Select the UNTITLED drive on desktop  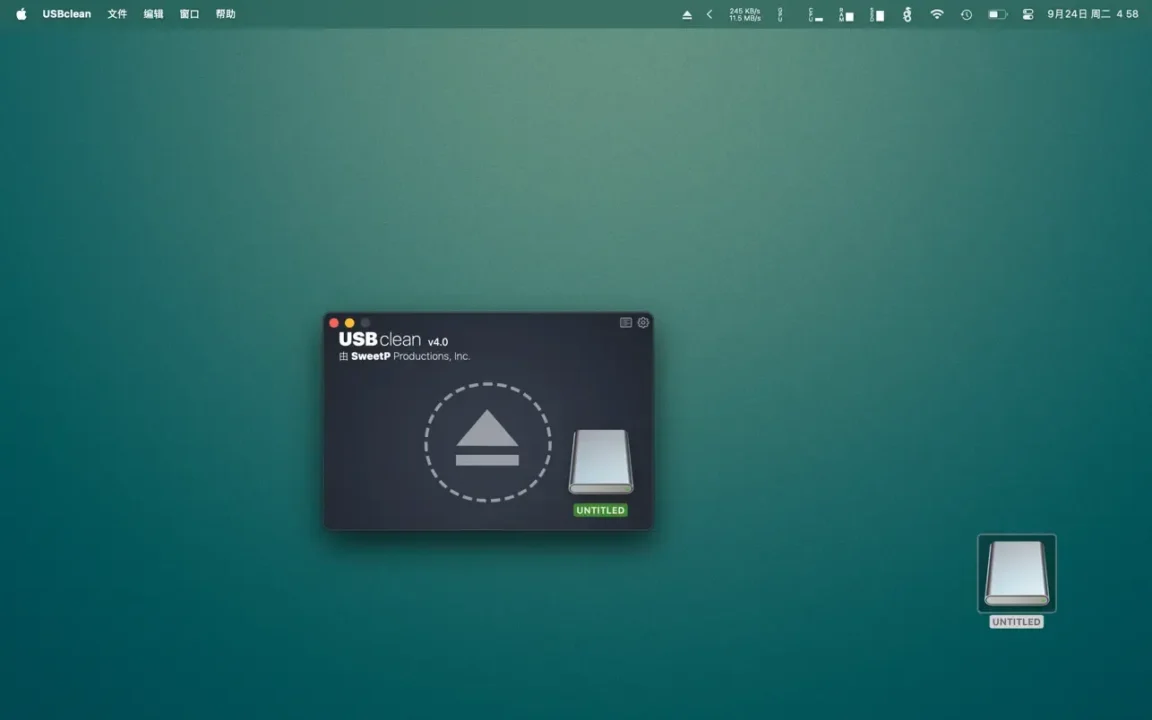1016,574
